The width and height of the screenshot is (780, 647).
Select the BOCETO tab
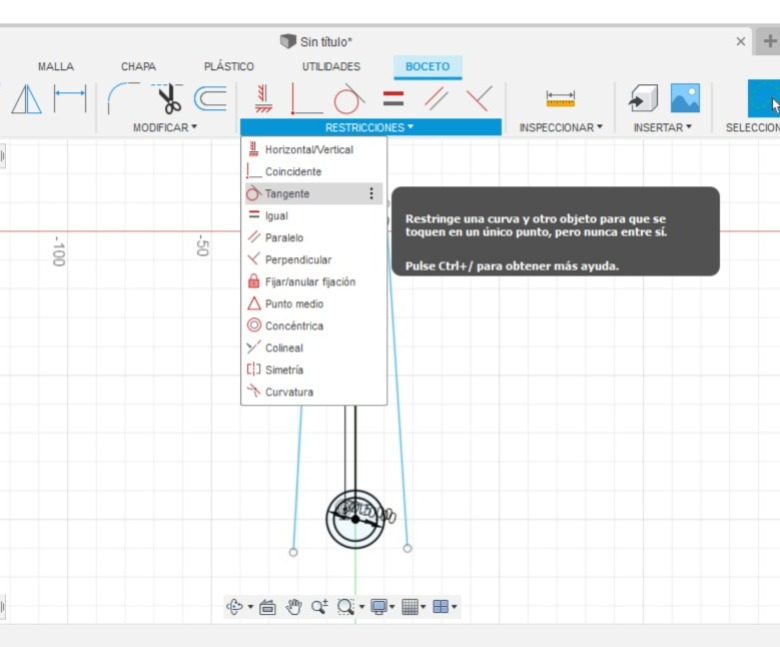(428, 67)
